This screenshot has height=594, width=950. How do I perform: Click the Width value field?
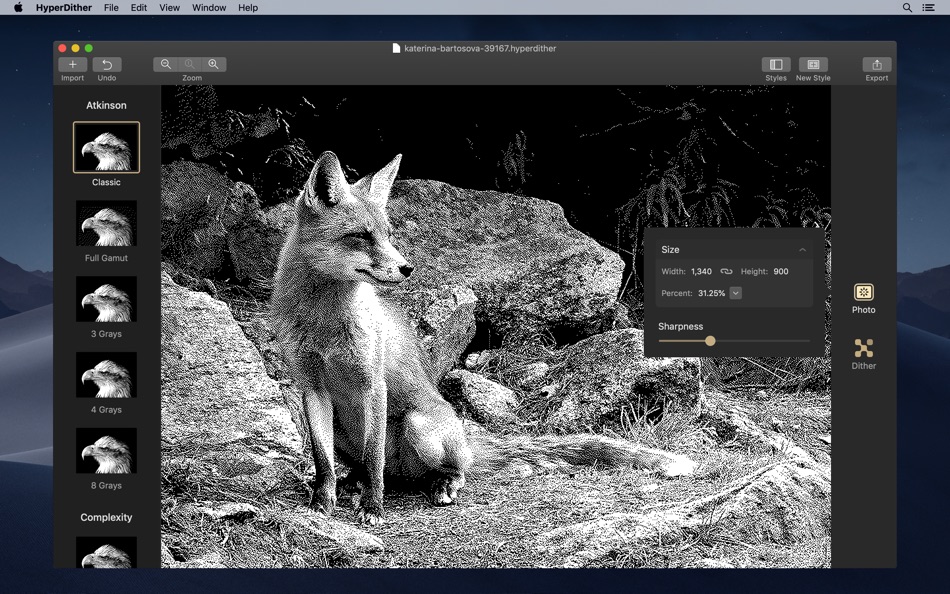pos(701,271)
